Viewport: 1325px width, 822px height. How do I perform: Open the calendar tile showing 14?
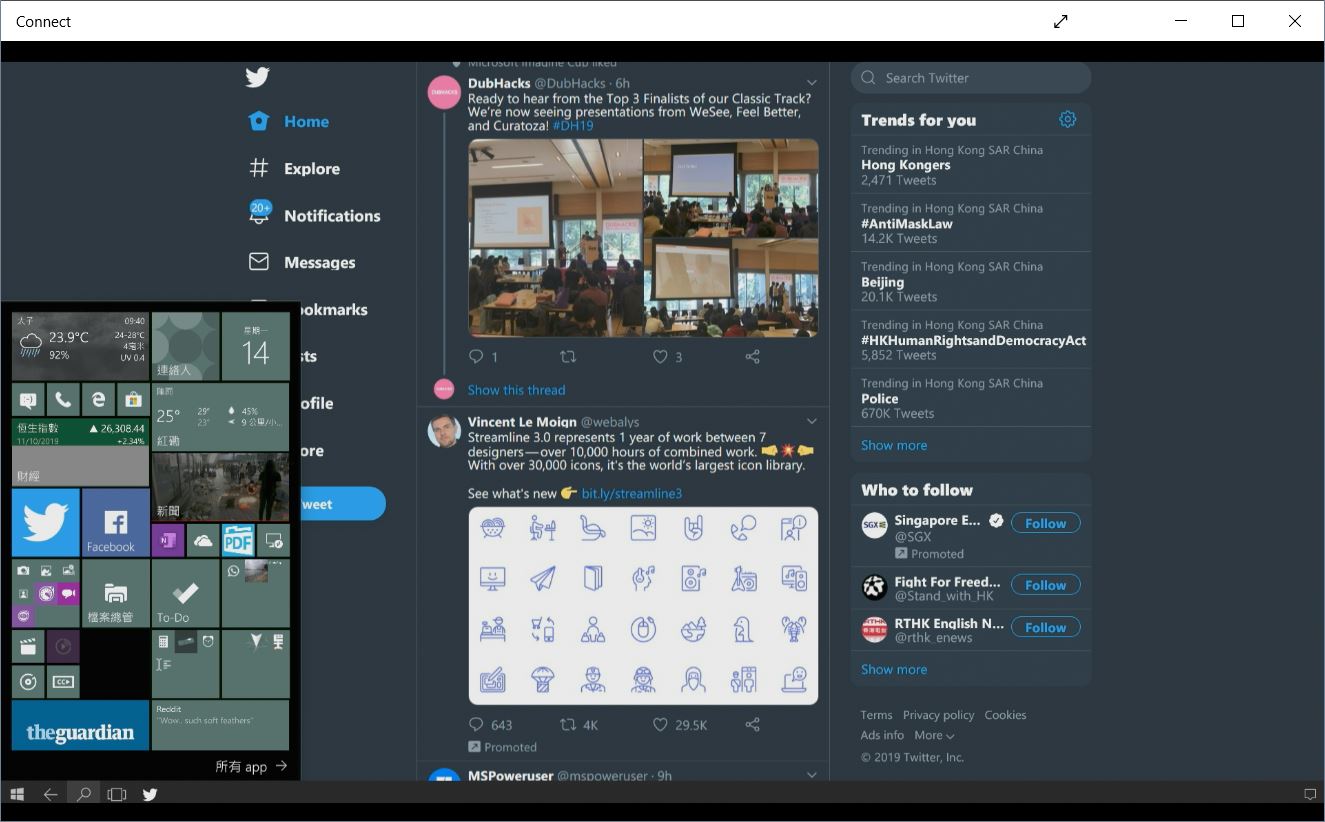tap(255, 346)
